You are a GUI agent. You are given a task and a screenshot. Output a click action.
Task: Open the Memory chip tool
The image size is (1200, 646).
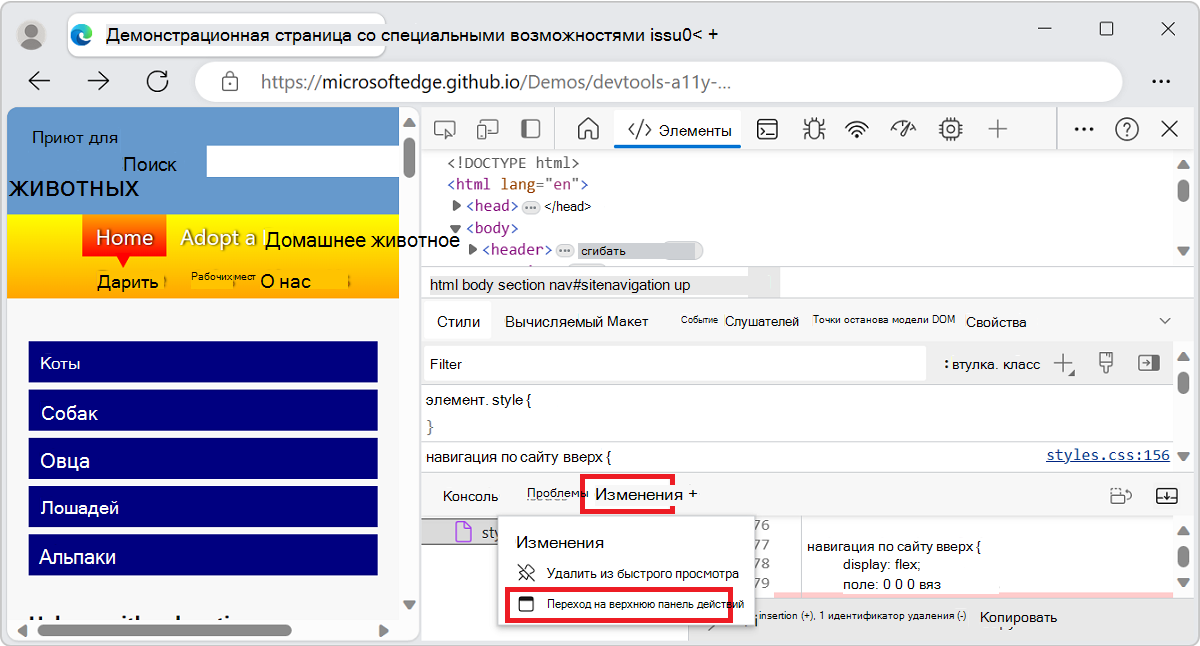tap(950, 128)
